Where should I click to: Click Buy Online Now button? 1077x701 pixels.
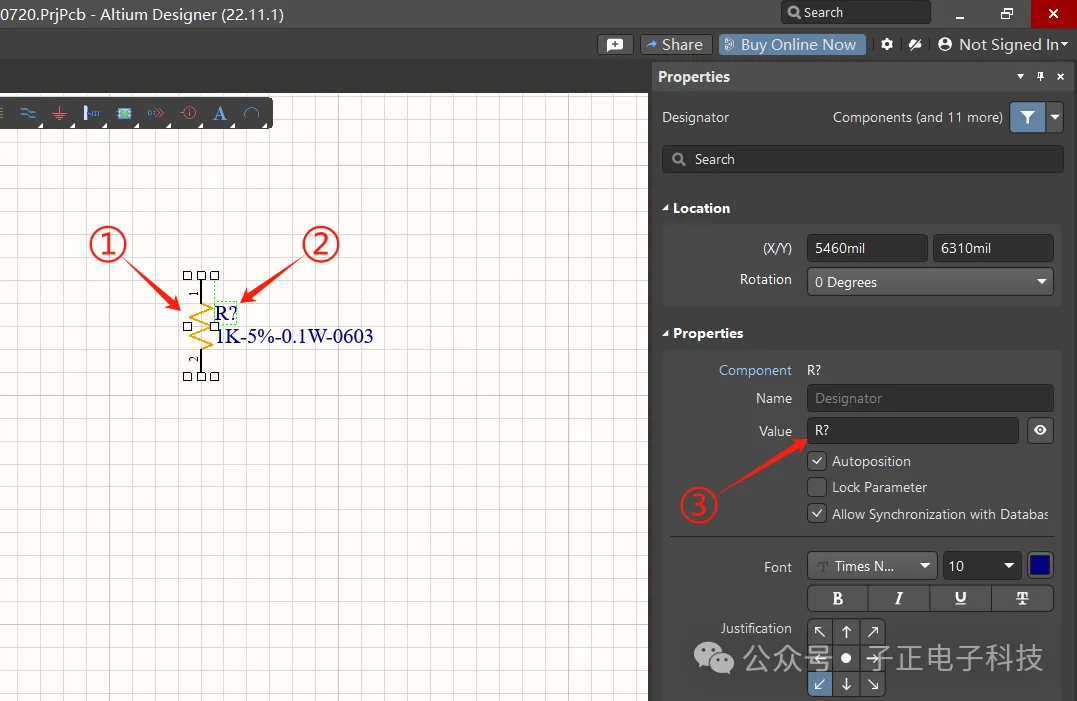[x=792, y=45]
